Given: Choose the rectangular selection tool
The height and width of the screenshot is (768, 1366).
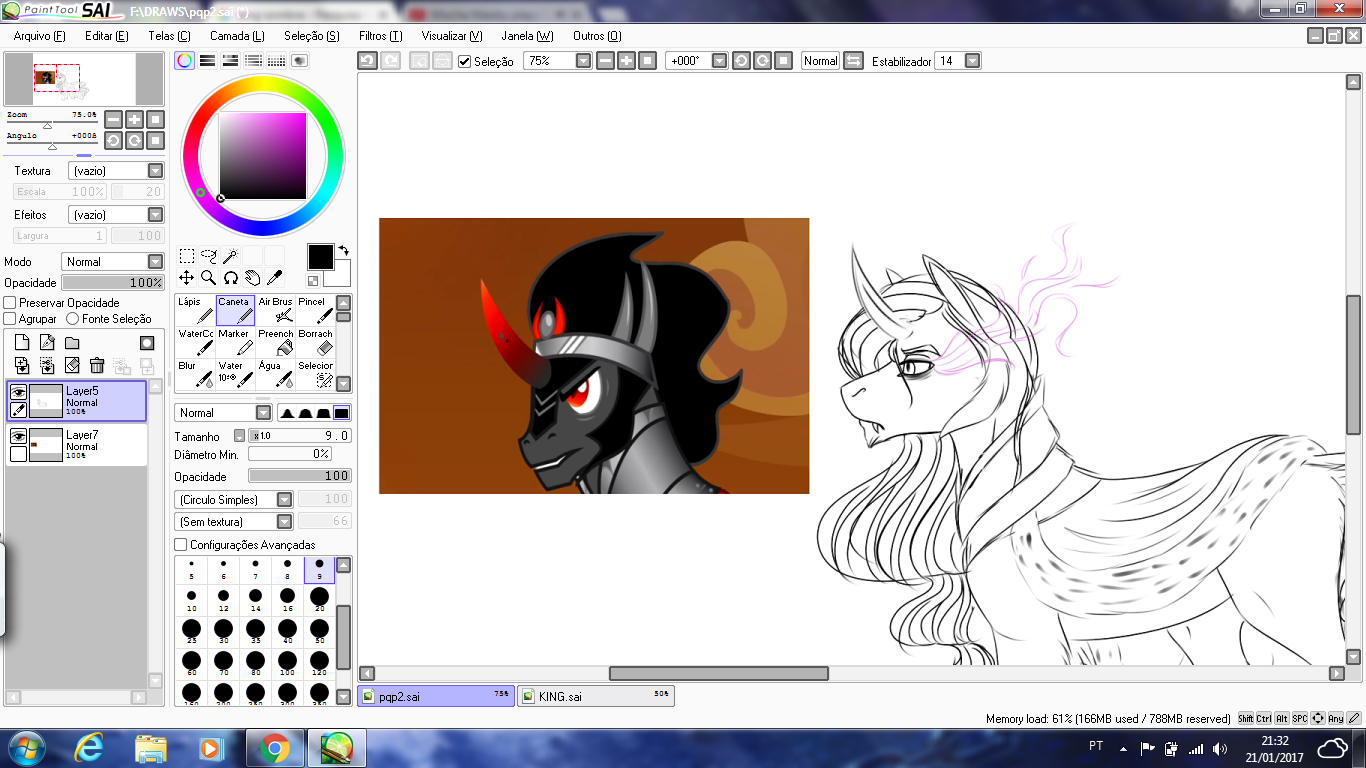Looking at the screenshot, I should [187, 256].
